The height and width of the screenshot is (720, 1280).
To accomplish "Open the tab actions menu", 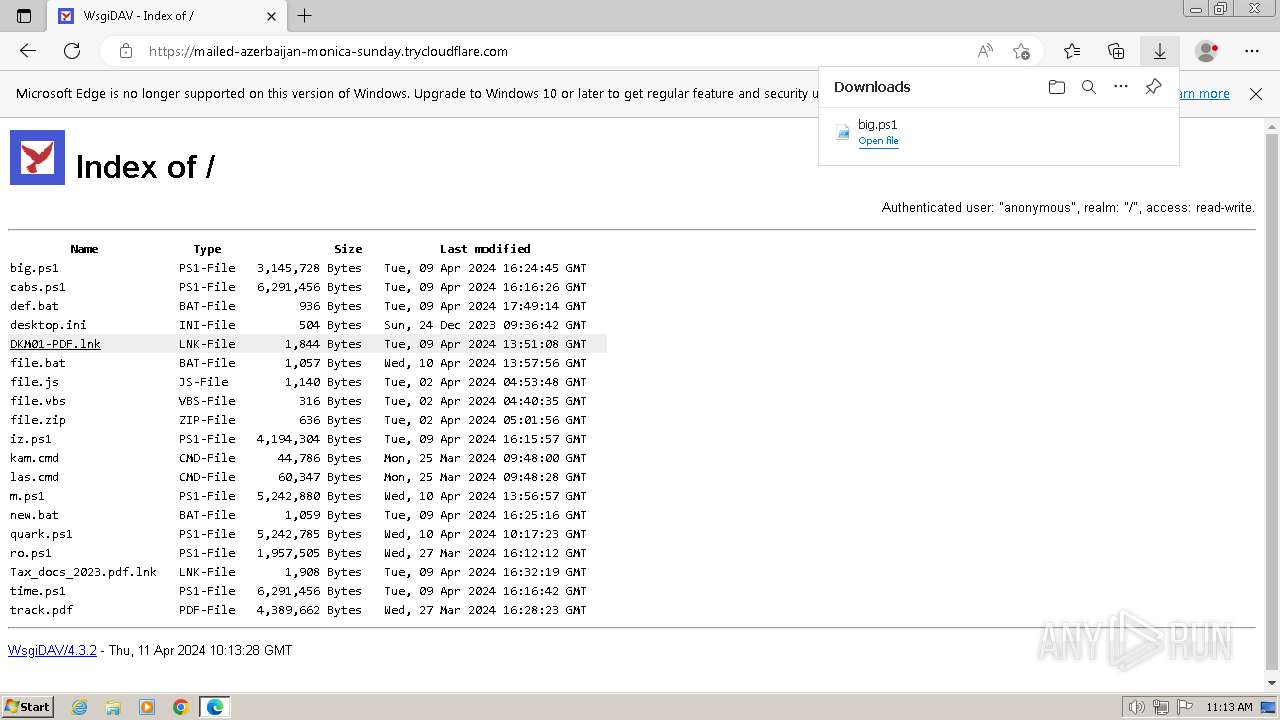I will [x=24, y=16].
